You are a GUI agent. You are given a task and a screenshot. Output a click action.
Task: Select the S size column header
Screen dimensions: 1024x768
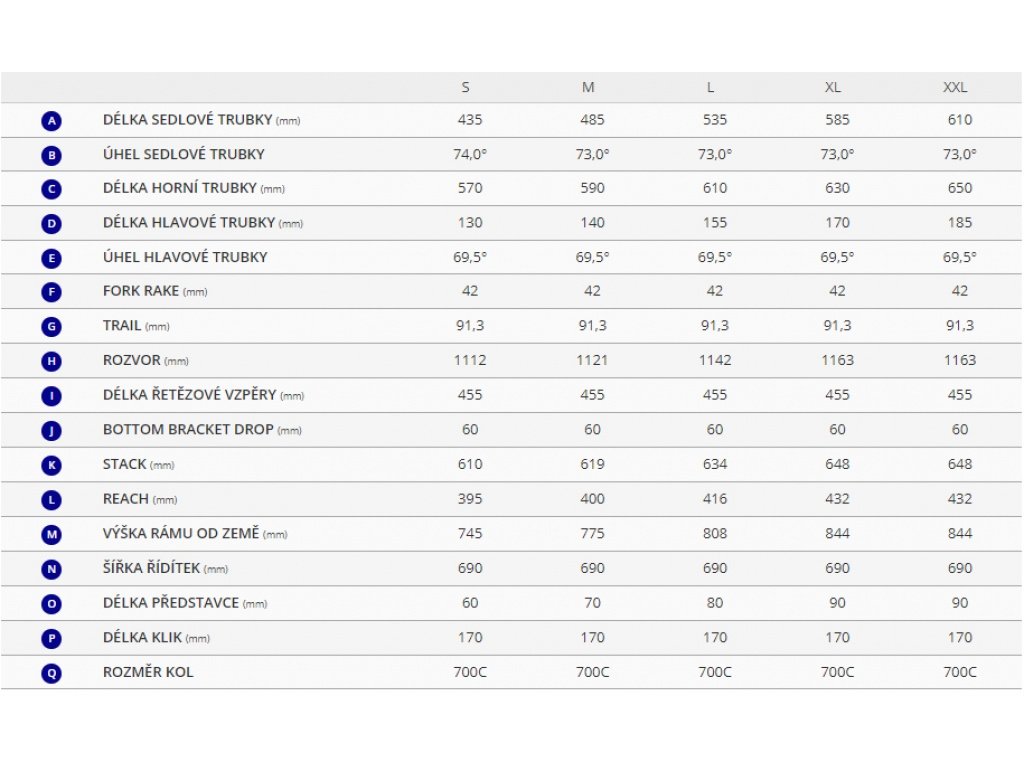pyautogui.click(x=466, y=87)
